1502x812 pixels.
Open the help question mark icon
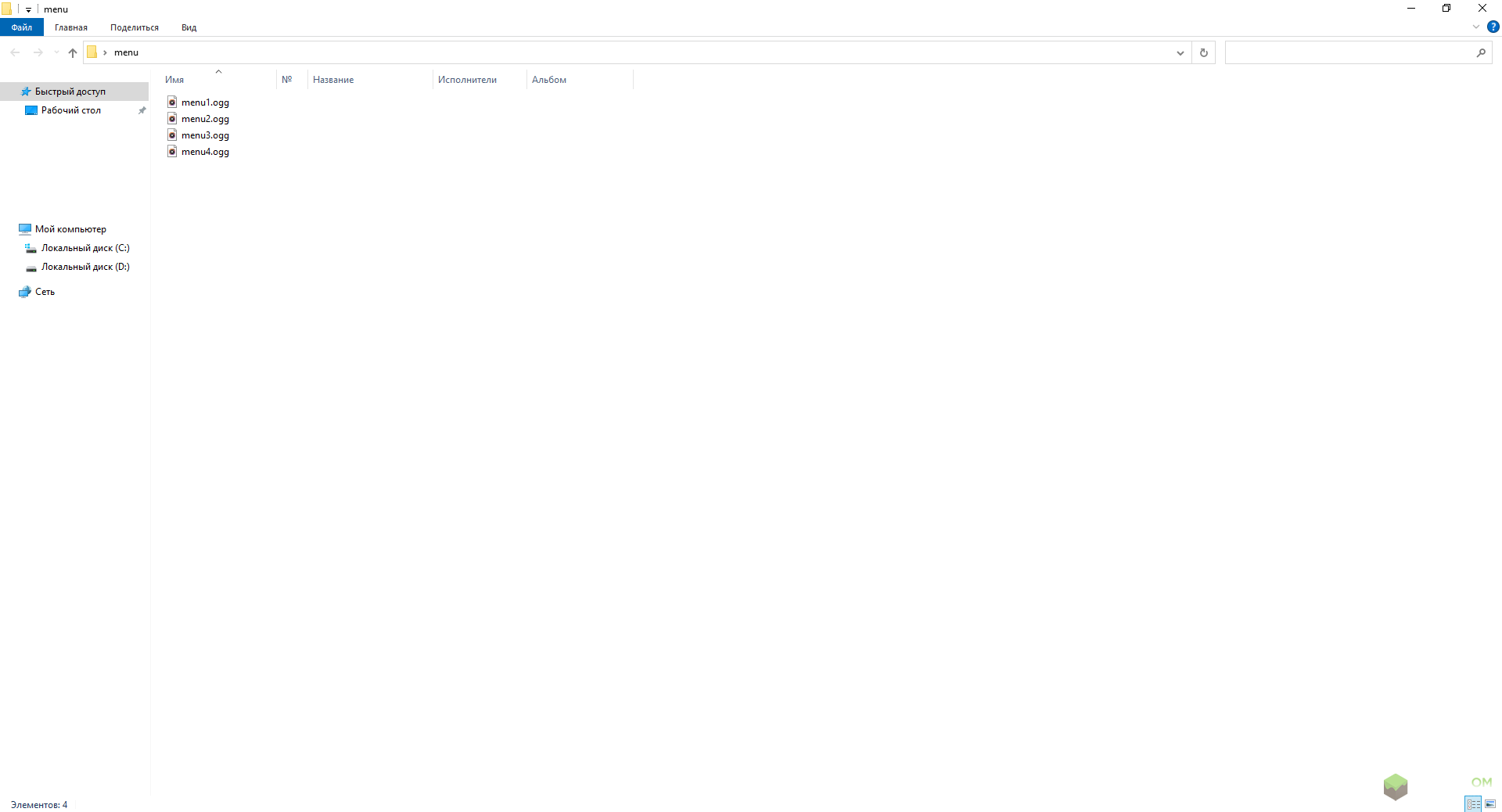[x=1493, y=27]
